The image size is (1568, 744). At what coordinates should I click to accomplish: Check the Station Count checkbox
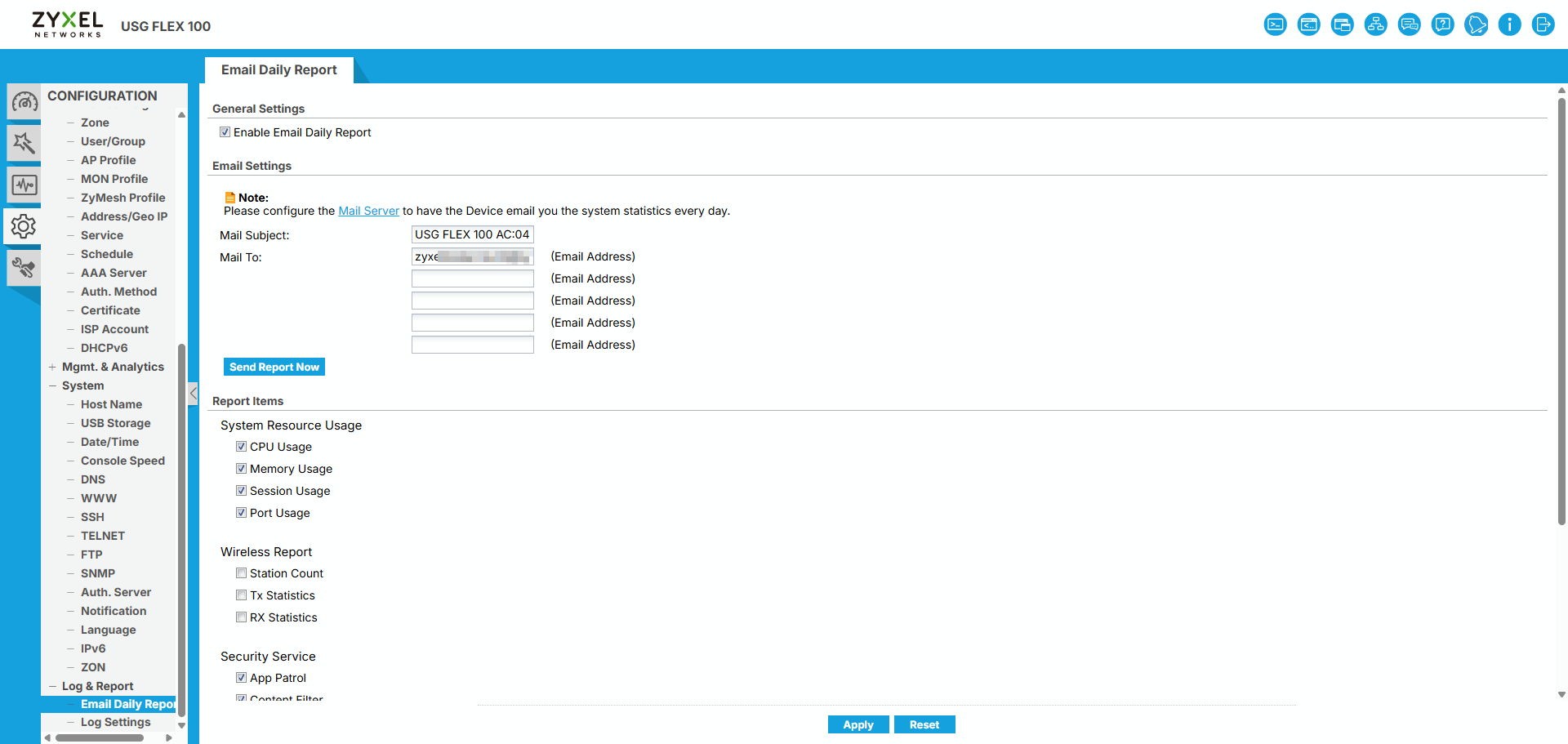pyautogui.click(x=241, y=573)
